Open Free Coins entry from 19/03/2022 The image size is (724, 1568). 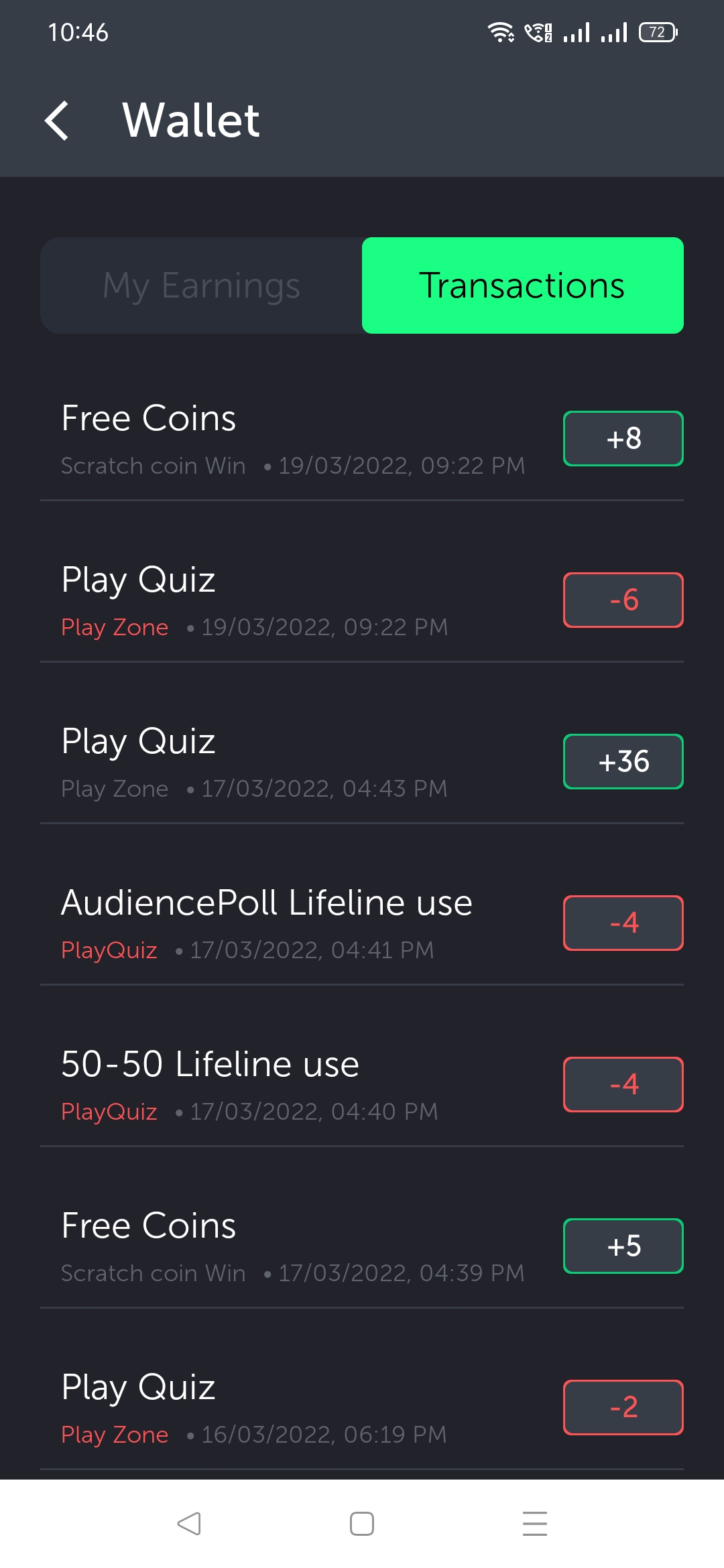pos(148,419)
